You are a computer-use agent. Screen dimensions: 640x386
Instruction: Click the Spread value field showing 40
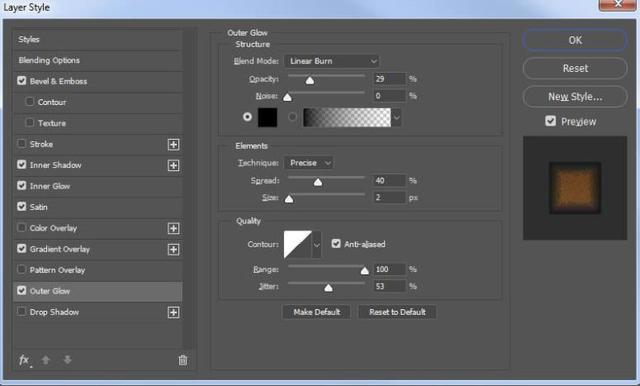point(389,180)
